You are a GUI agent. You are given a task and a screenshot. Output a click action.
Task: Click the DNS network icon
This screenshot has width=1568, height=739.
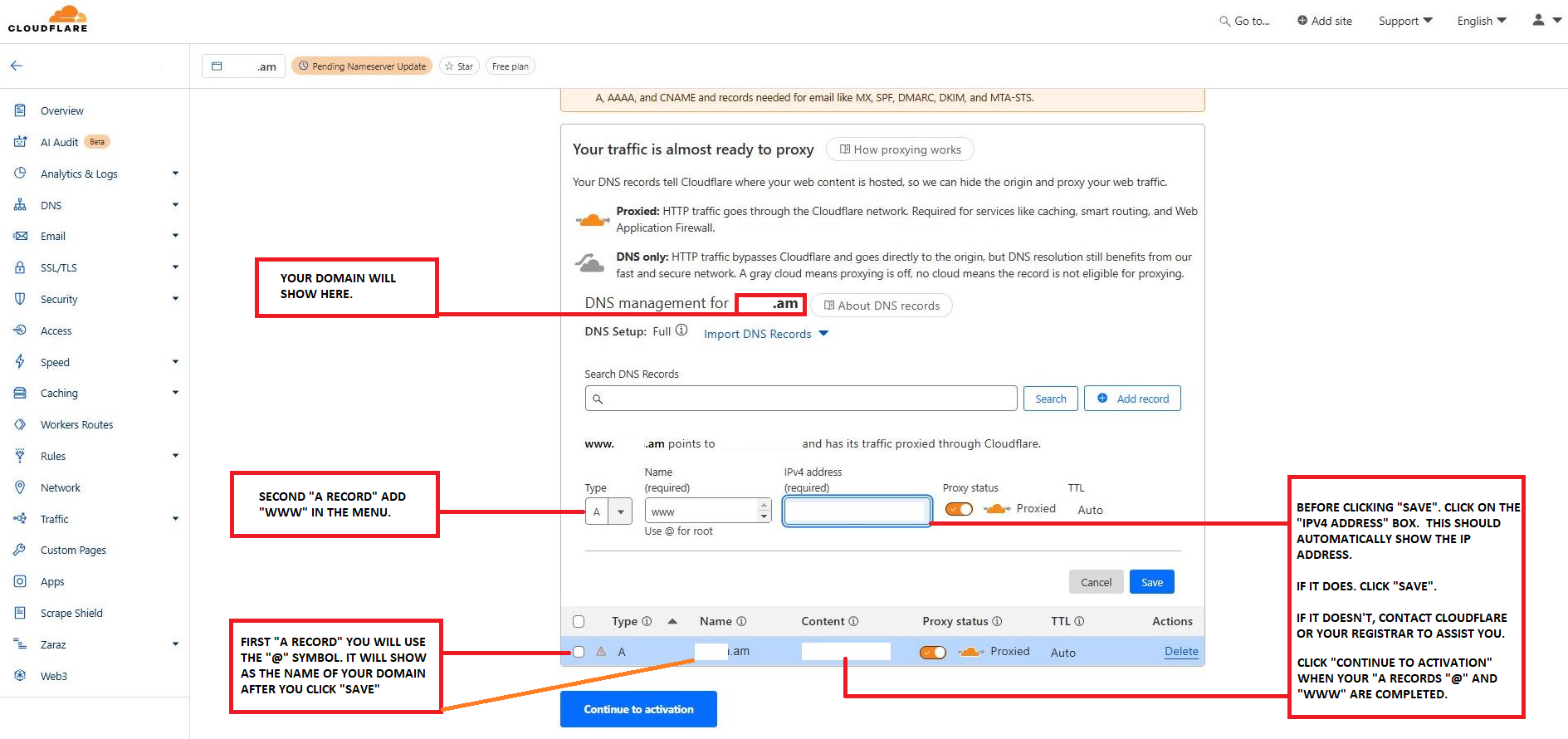click(20, 205)
